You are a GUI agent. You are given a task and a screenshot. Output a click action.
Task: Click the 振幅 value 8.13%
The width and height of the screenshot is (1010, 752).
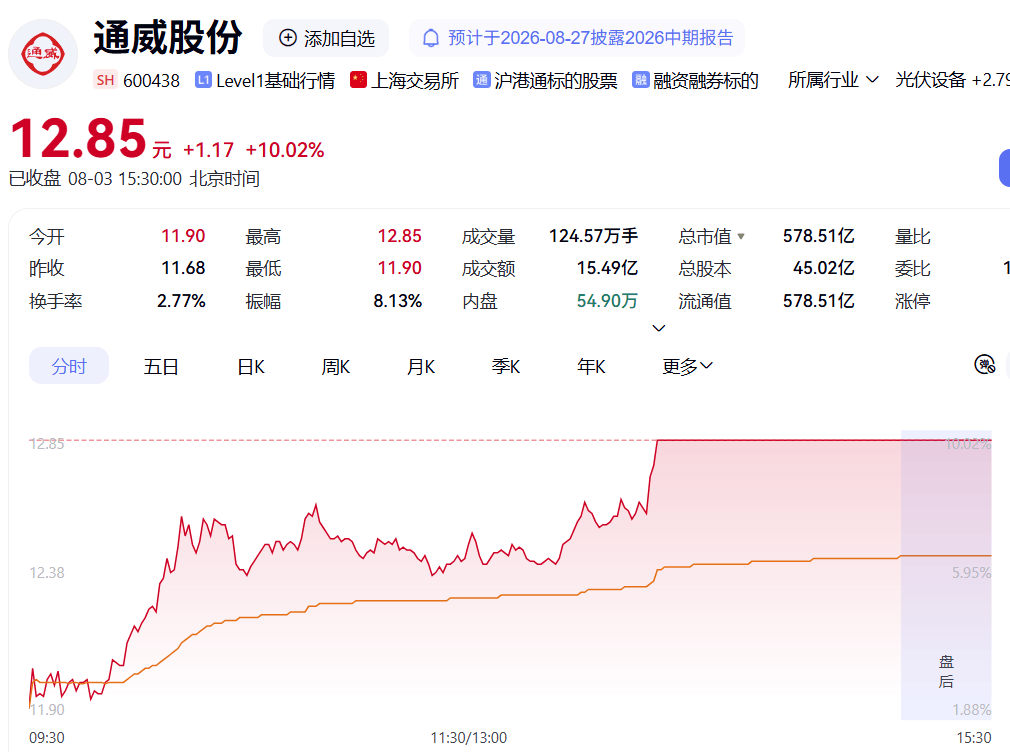point(397,301)
